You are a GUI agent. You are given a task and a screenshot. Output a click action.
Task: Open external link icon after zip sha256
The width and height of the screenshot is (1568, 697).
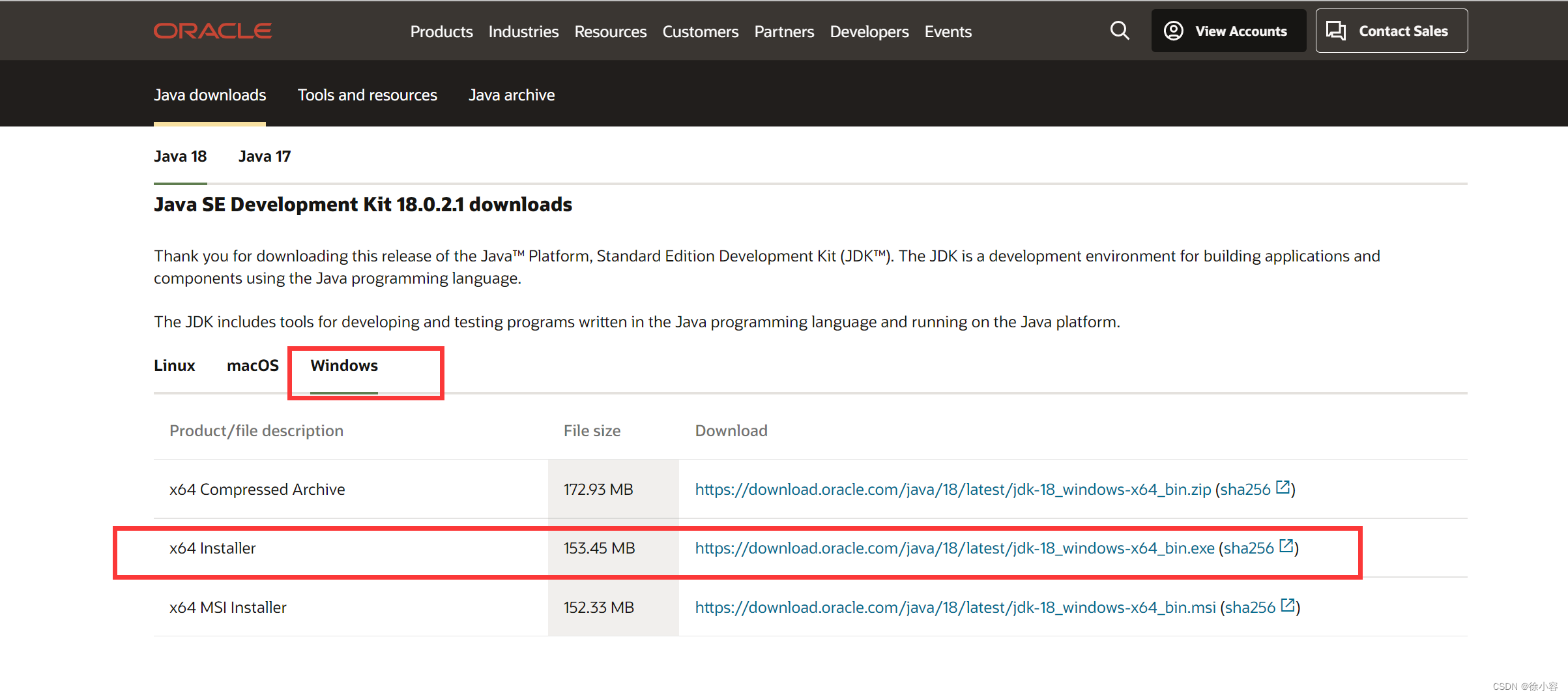tap(1283, 487)
